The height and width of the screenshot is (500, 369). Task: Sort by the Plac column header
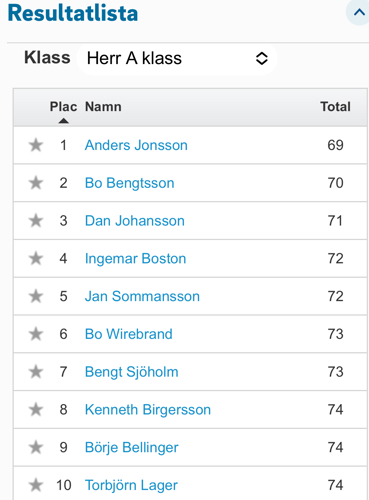[63, 107]
